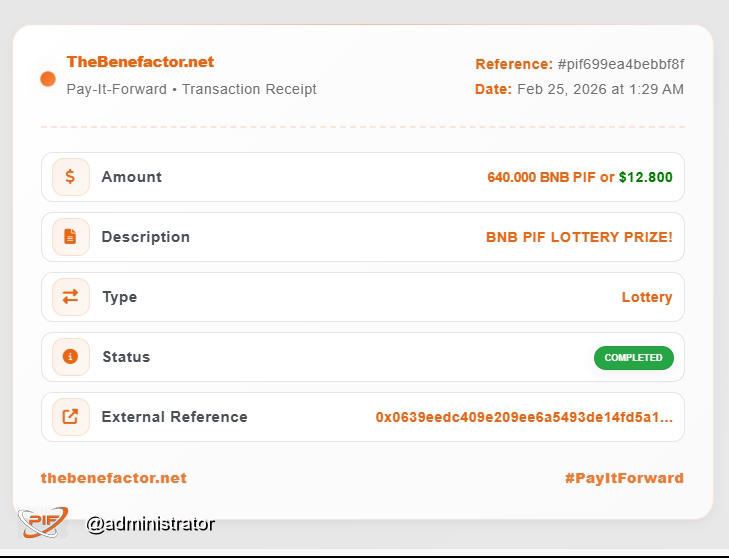This screenshot has height=558, width=729.
Task: Click the orange dot beside TheBenefactor.net
Action: [48, 79]
